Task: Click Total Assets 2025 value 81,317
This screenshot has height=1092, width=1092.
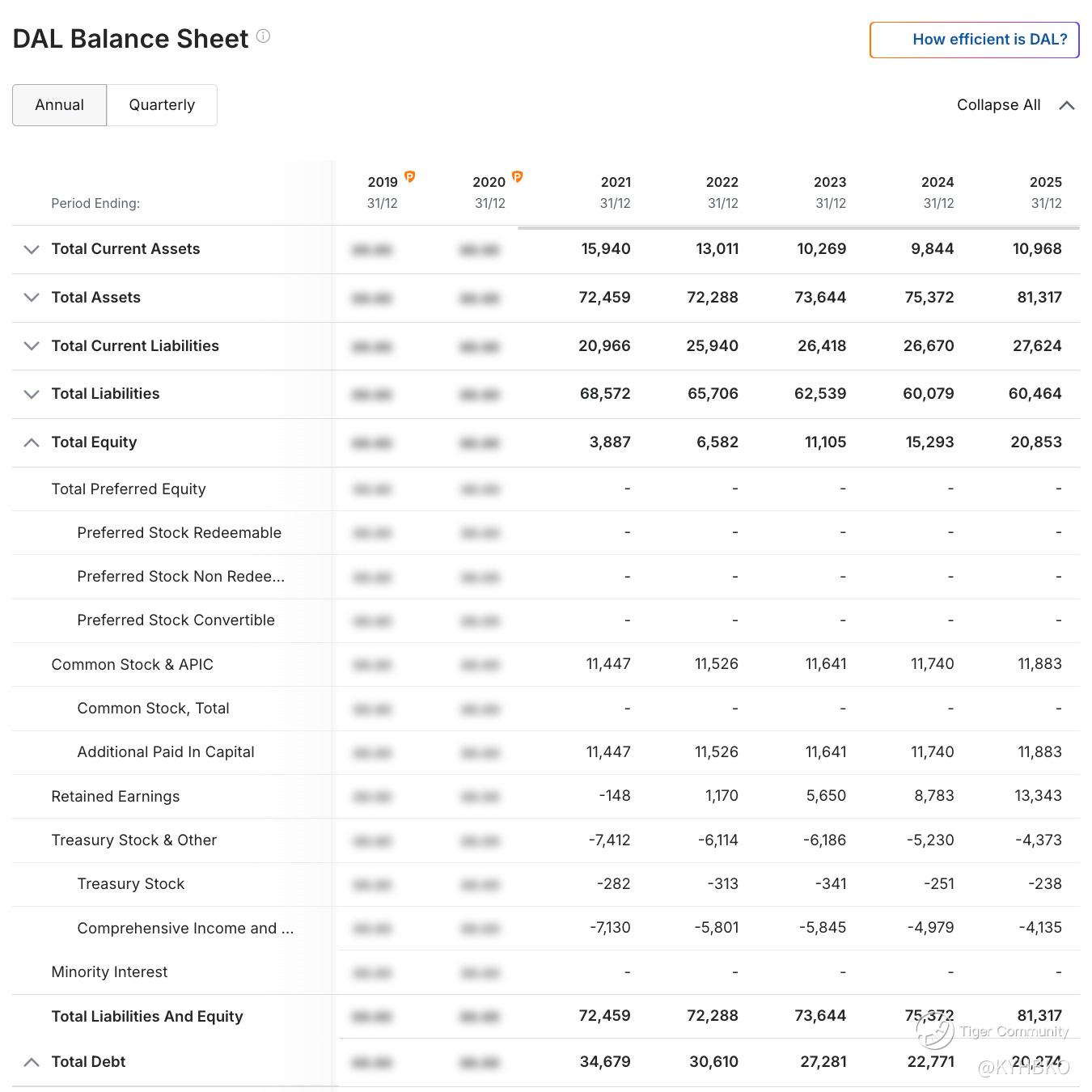Action: click(1039, 298)
